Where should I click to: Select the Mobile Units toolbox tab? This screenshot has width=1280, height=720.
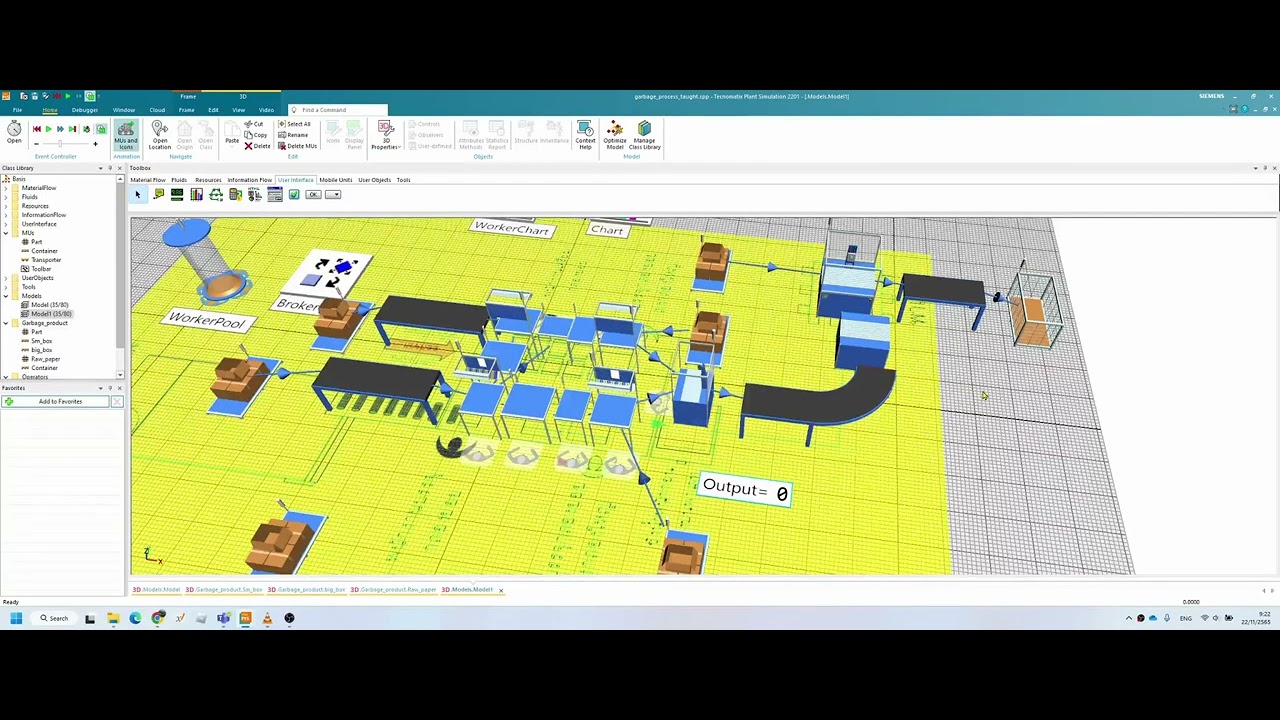(336, 180)
